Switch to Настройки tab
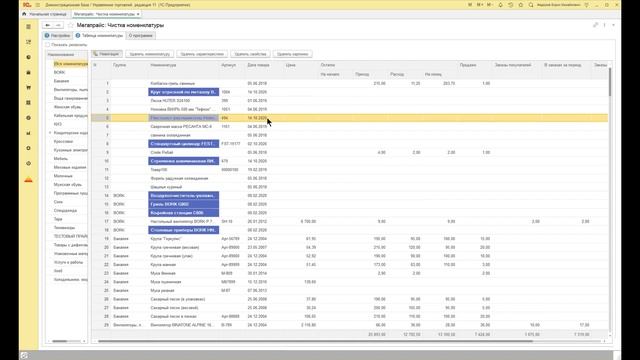Screen dimensions: 640x360 click(x=58, y=36)
